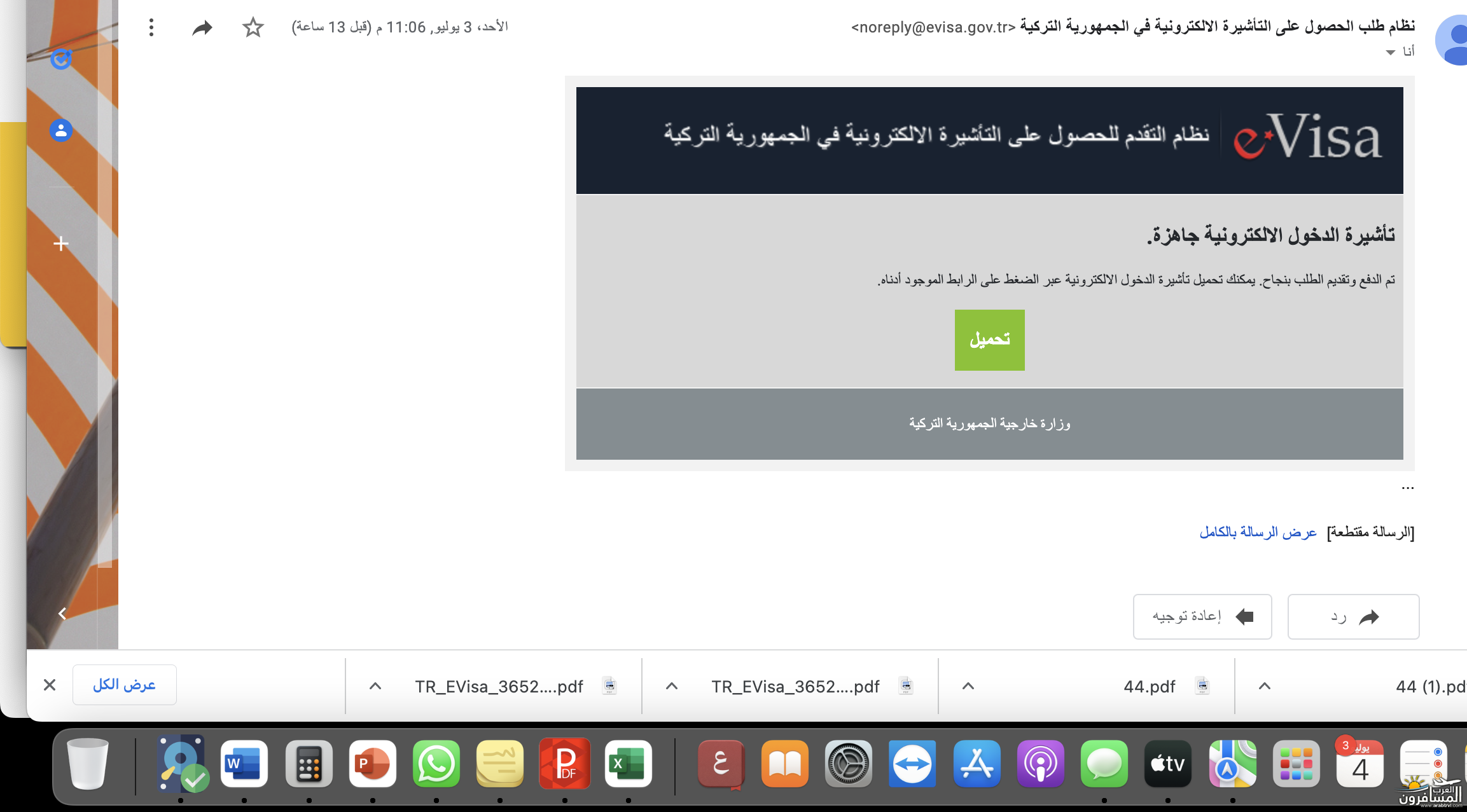The width and height of the screenshot is (1467, 812).
Task: Open Launchpad from the Dock
Action: coord(1297,764)
